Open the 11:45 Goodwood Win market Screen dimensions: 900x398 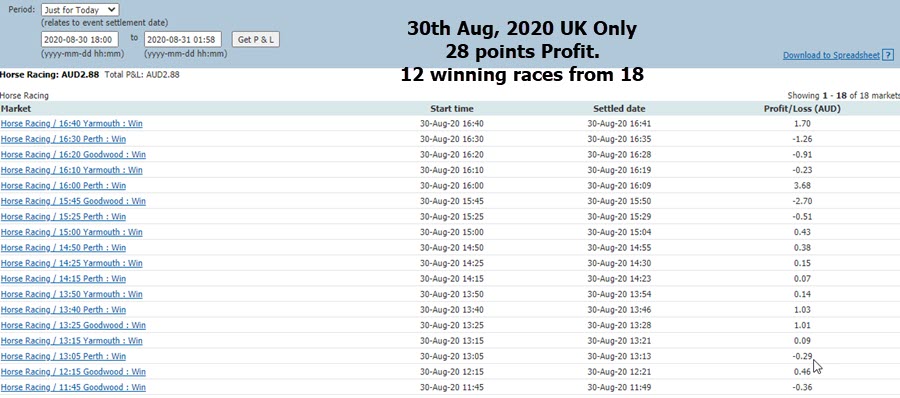point(73,387)
